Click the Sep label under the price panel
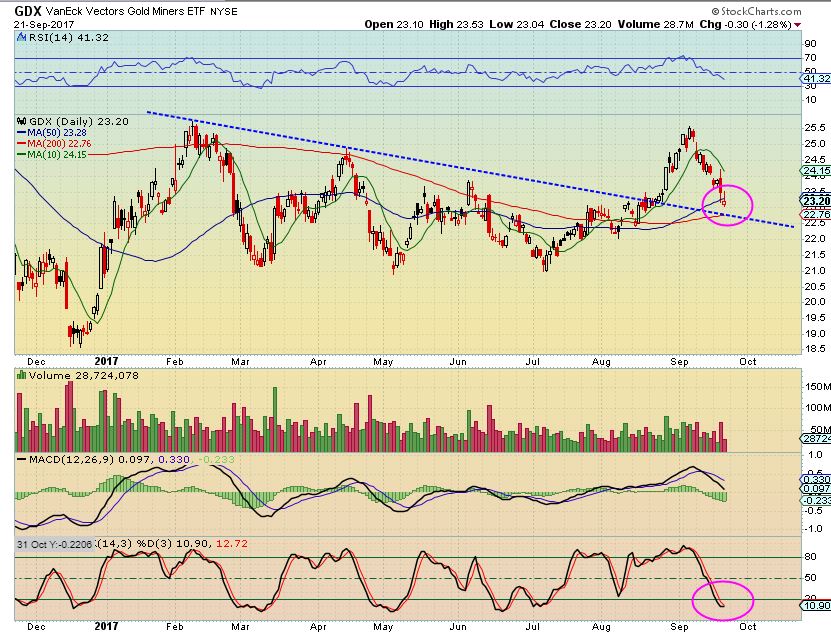 click(679, 362)
